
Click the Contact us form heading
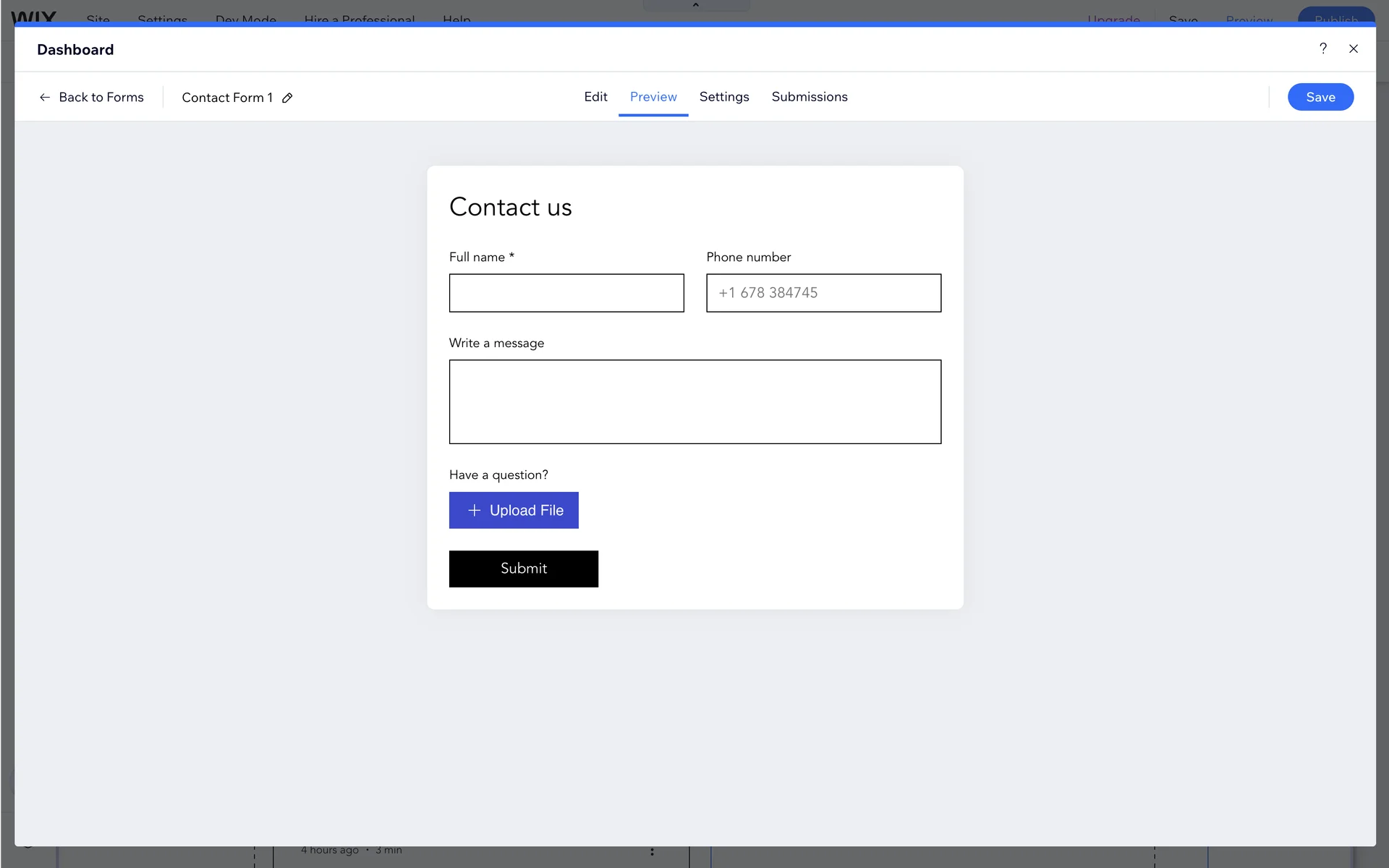(x=510, y=208)
